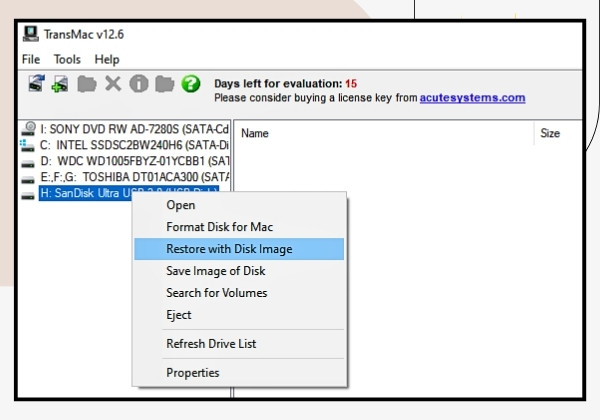Image resolution: width=600 pixels, height=420 pixels.
Task: Click the first folder icon in toolbar
Action: [87, 84]
